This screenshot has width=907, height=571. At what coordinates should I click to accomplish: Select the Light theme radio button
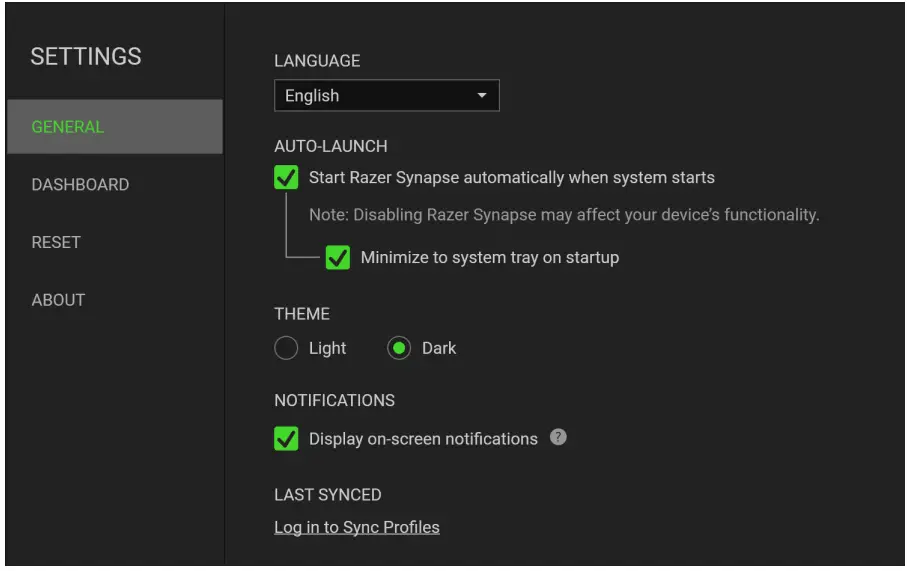point(286,348)
